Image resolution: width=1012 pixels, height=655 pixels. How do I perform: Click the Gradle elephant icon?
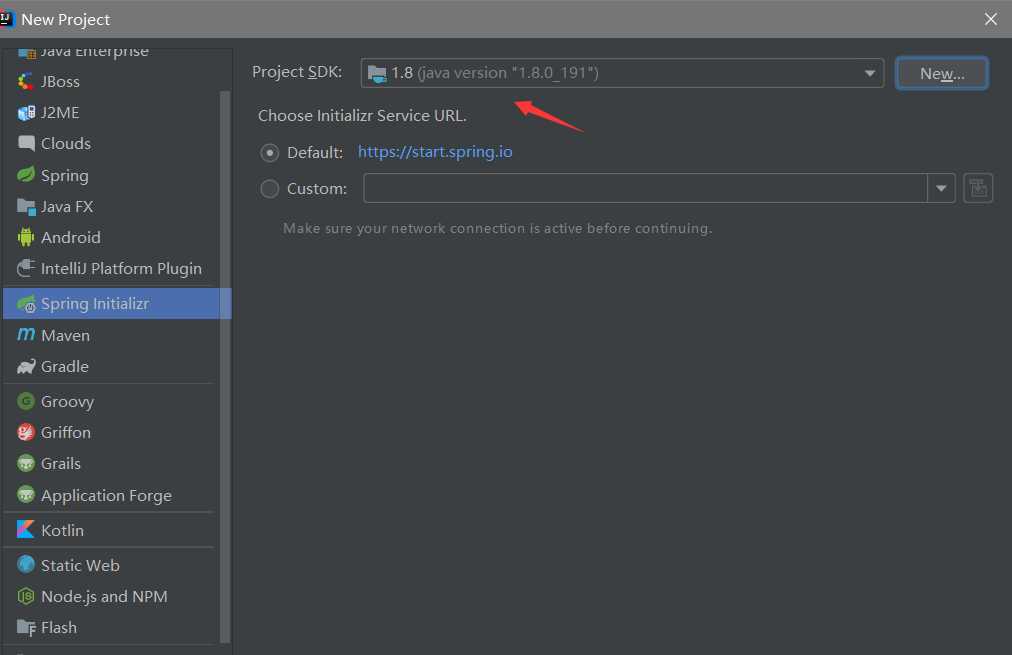[x=26, y=367]
